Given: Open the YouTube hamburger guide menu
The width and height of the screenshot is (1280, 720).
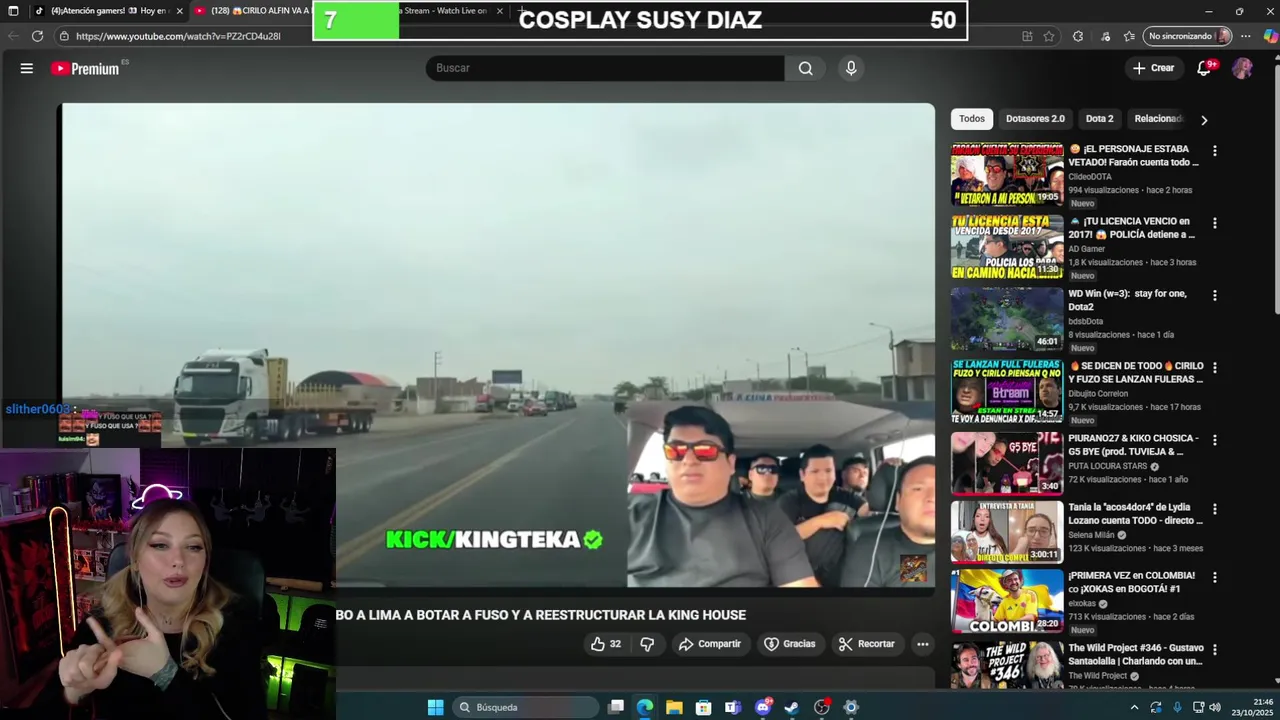Looking at the screenshot, I should (x=27, y=68).
